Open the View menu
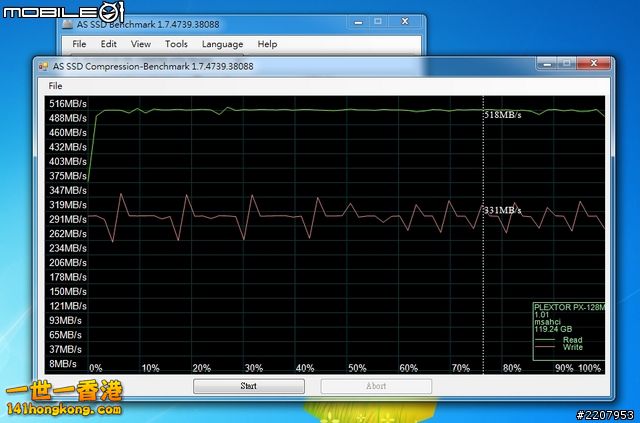The width and height of the screenshot is (640, 423). (140, 44)
